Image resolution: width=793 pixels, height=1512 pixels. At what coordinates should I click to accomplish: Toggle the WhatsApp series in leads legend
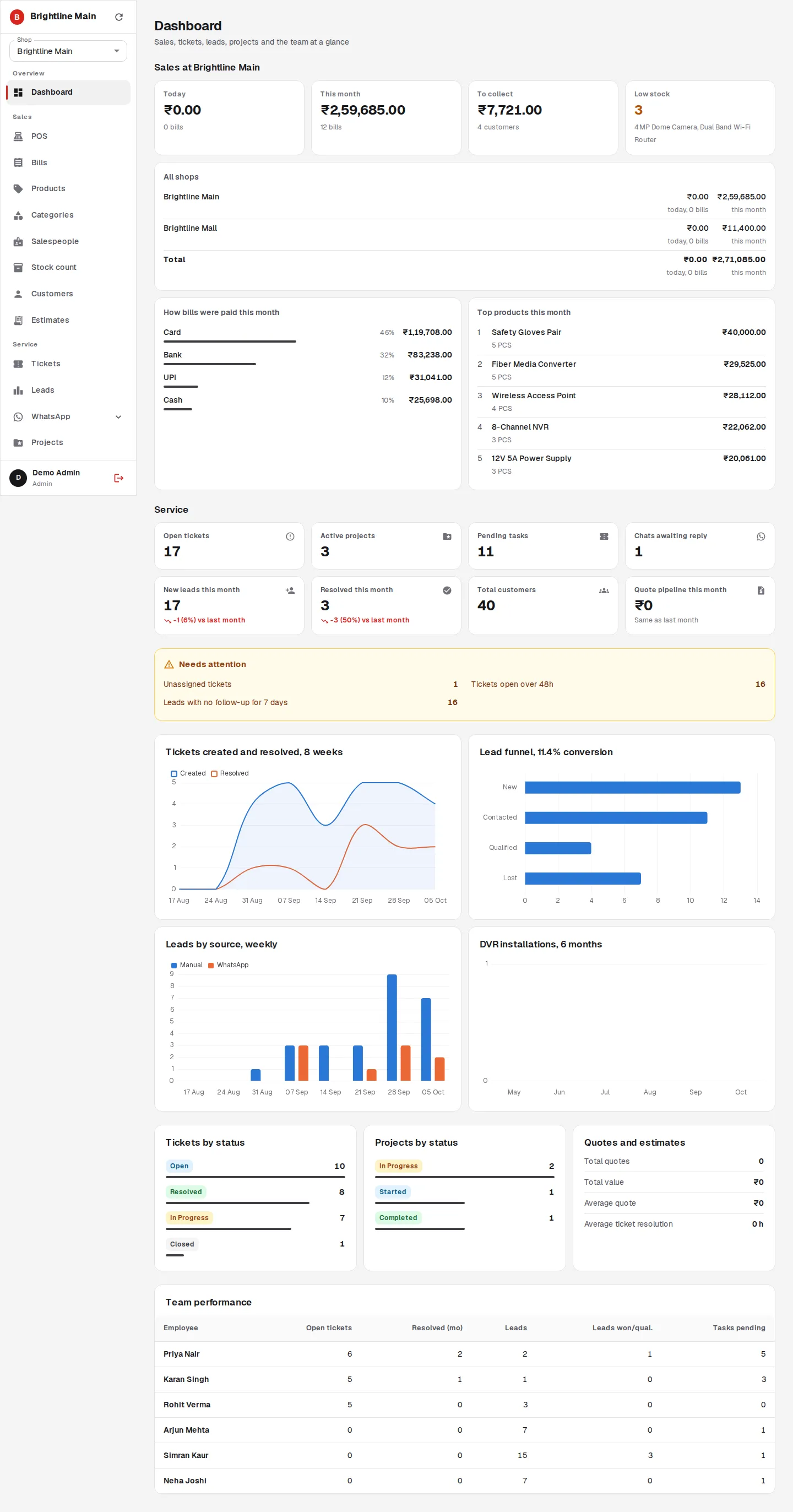point(229,965)
